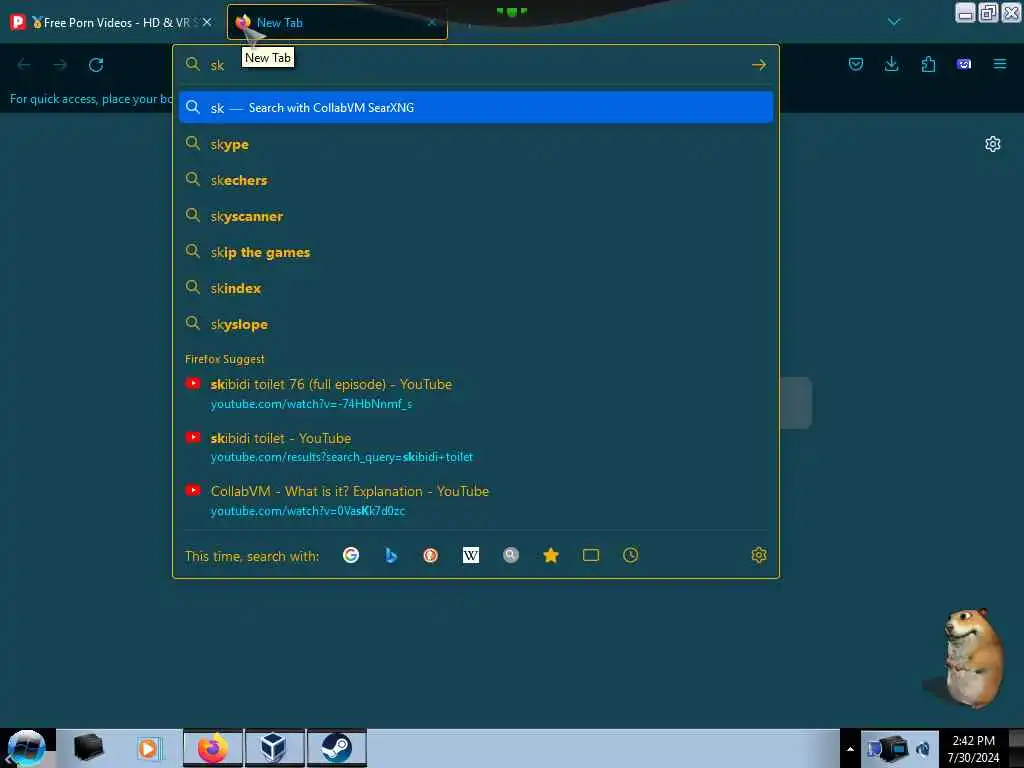
Task: Choose the skindex suggestion
Action: click(475, 288)
